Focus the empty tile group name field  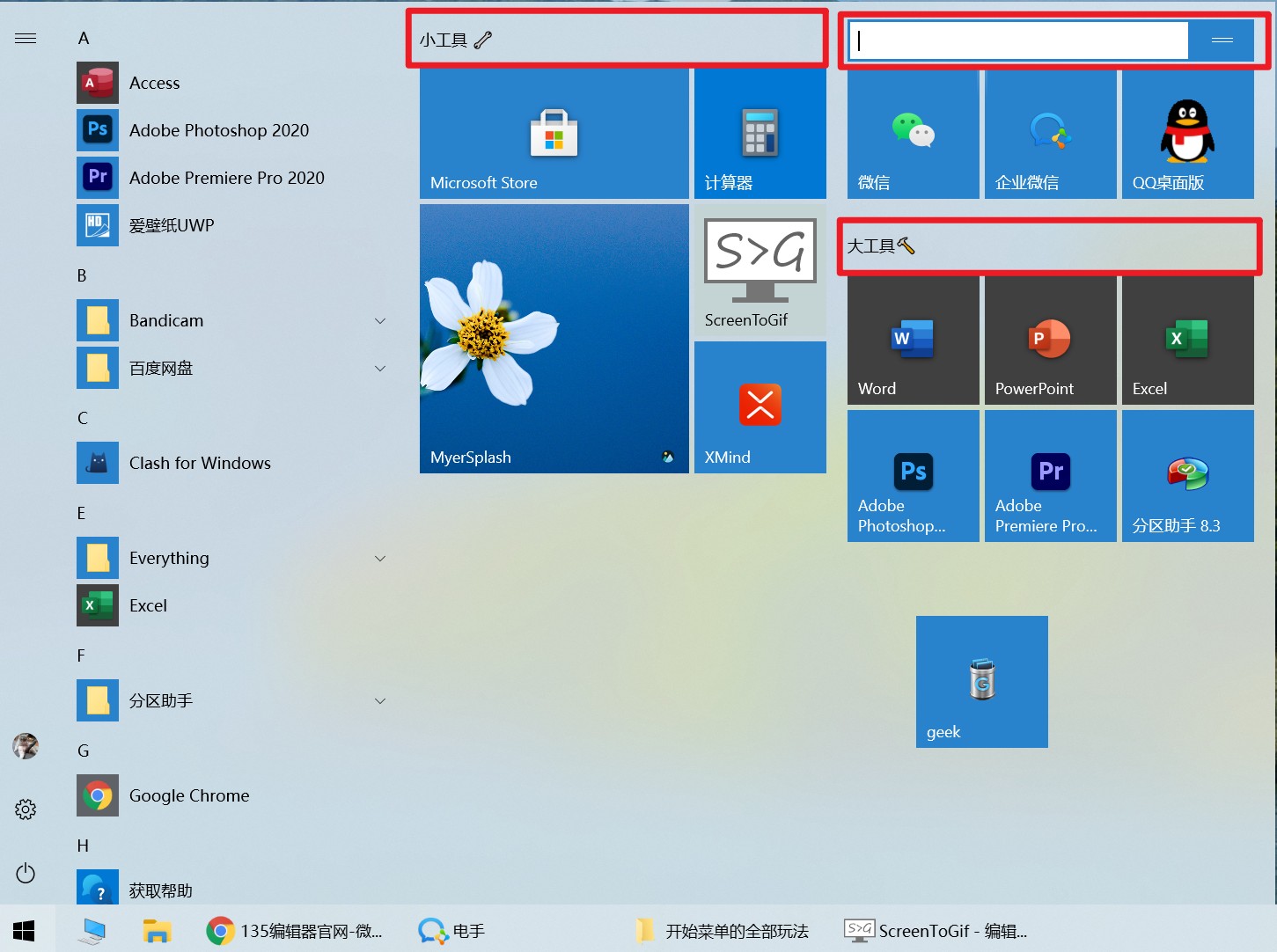coord(1018,40)
